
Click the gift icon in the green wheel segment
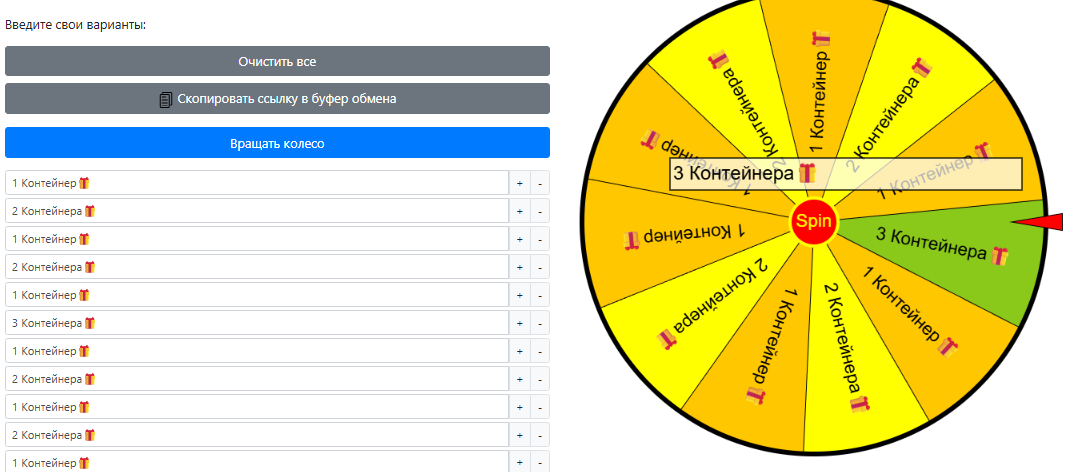(x=999, y=256)
